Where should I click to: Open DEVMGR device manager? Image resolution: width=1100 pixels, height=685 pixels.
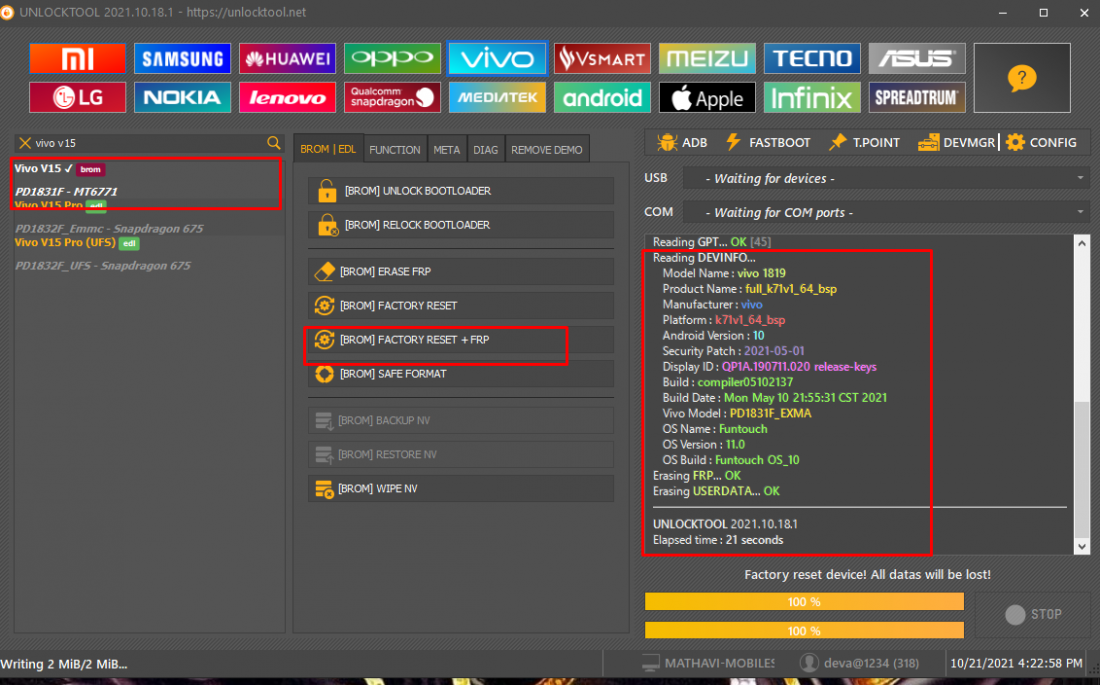[x=956, y=142]
